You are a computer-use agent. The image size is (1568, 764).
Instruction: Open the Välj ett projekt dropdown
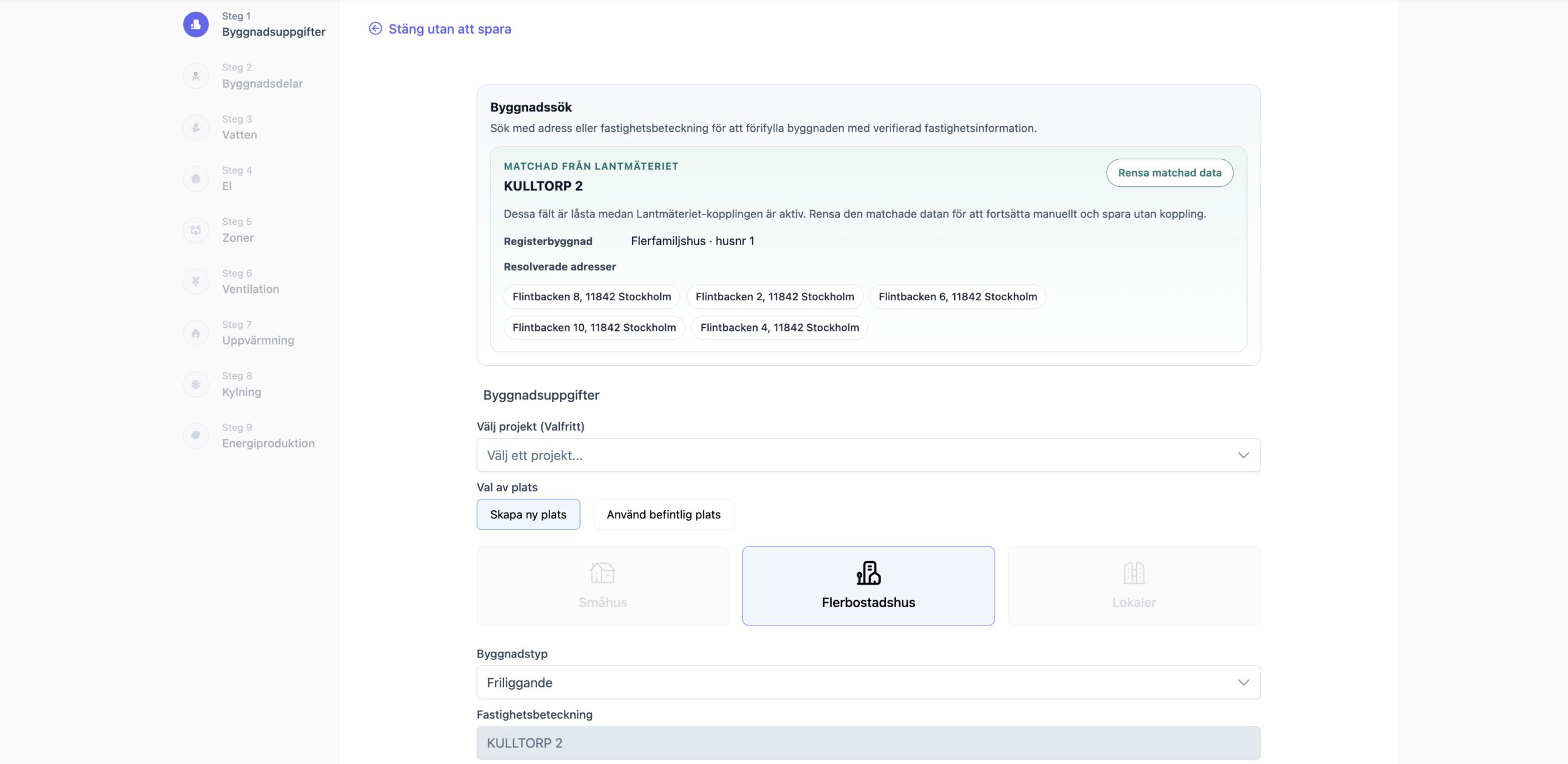tap(869, 455)
